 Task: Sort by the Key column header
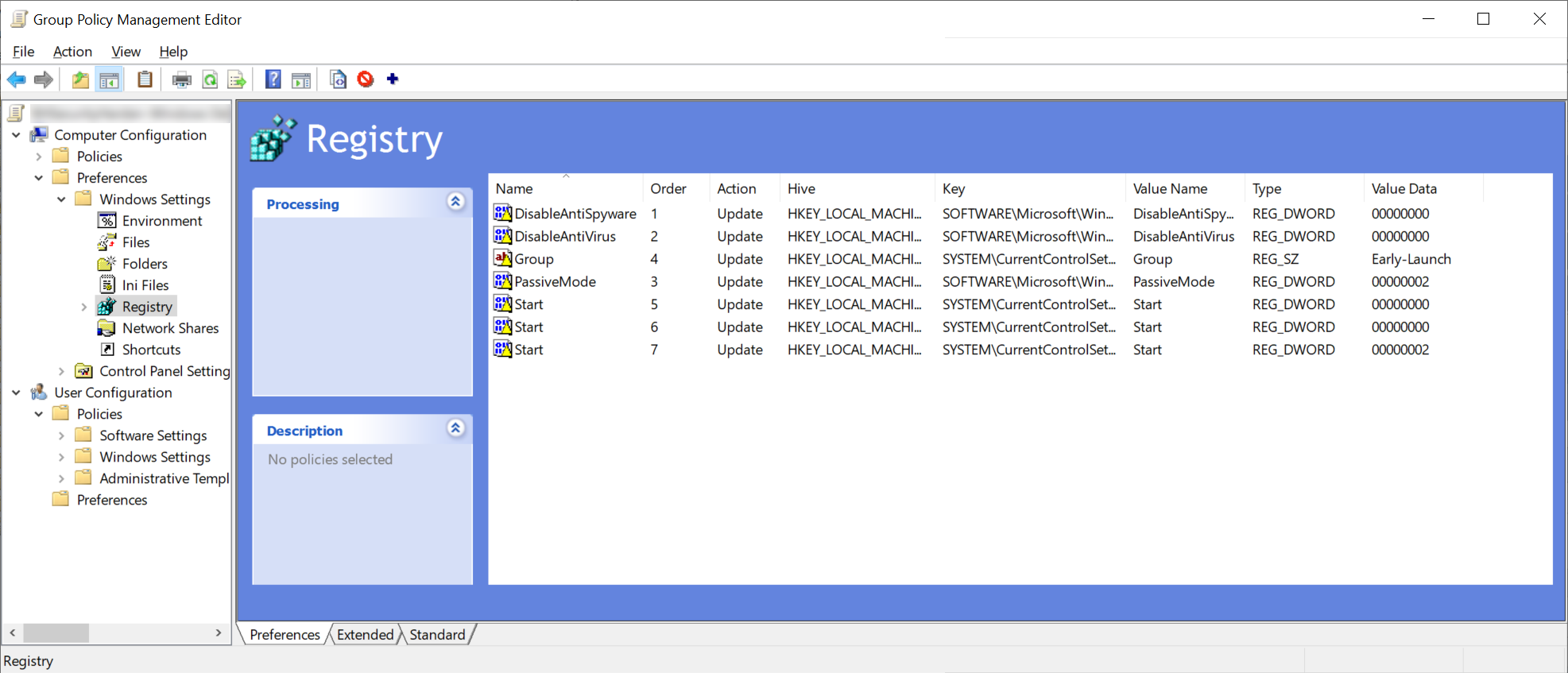click(1030, 188)
